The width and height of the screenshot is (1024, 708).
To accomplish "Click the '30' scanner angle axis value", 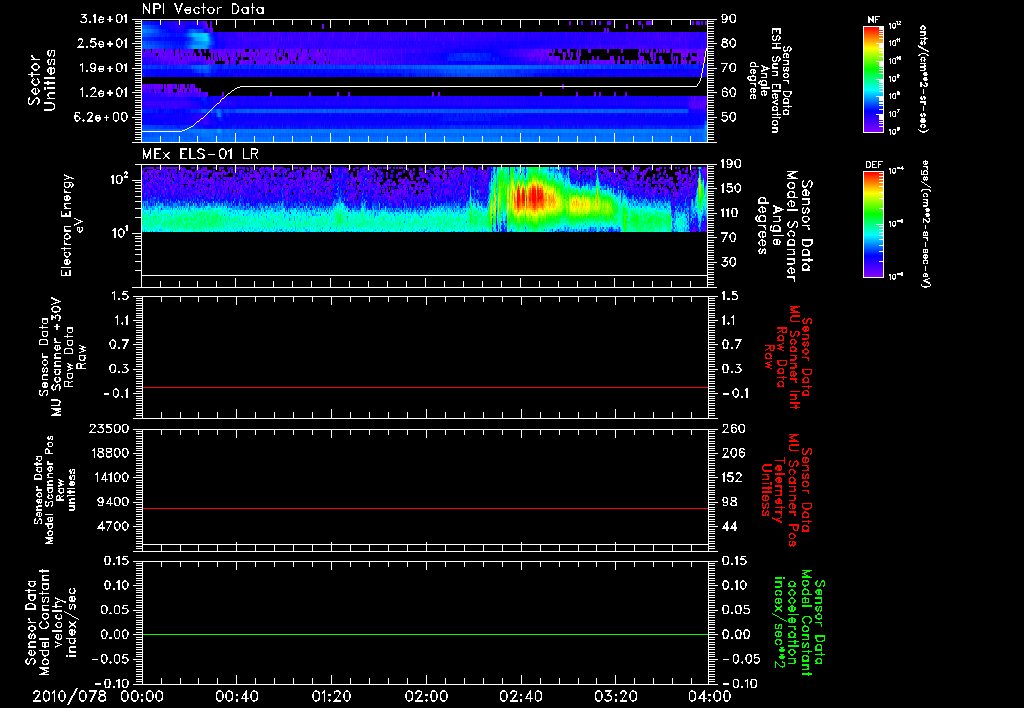I will point(728,262).
